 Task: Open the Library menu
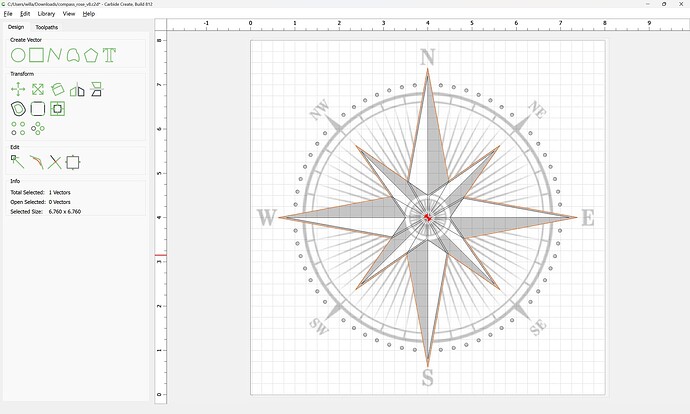click(46, 14)
